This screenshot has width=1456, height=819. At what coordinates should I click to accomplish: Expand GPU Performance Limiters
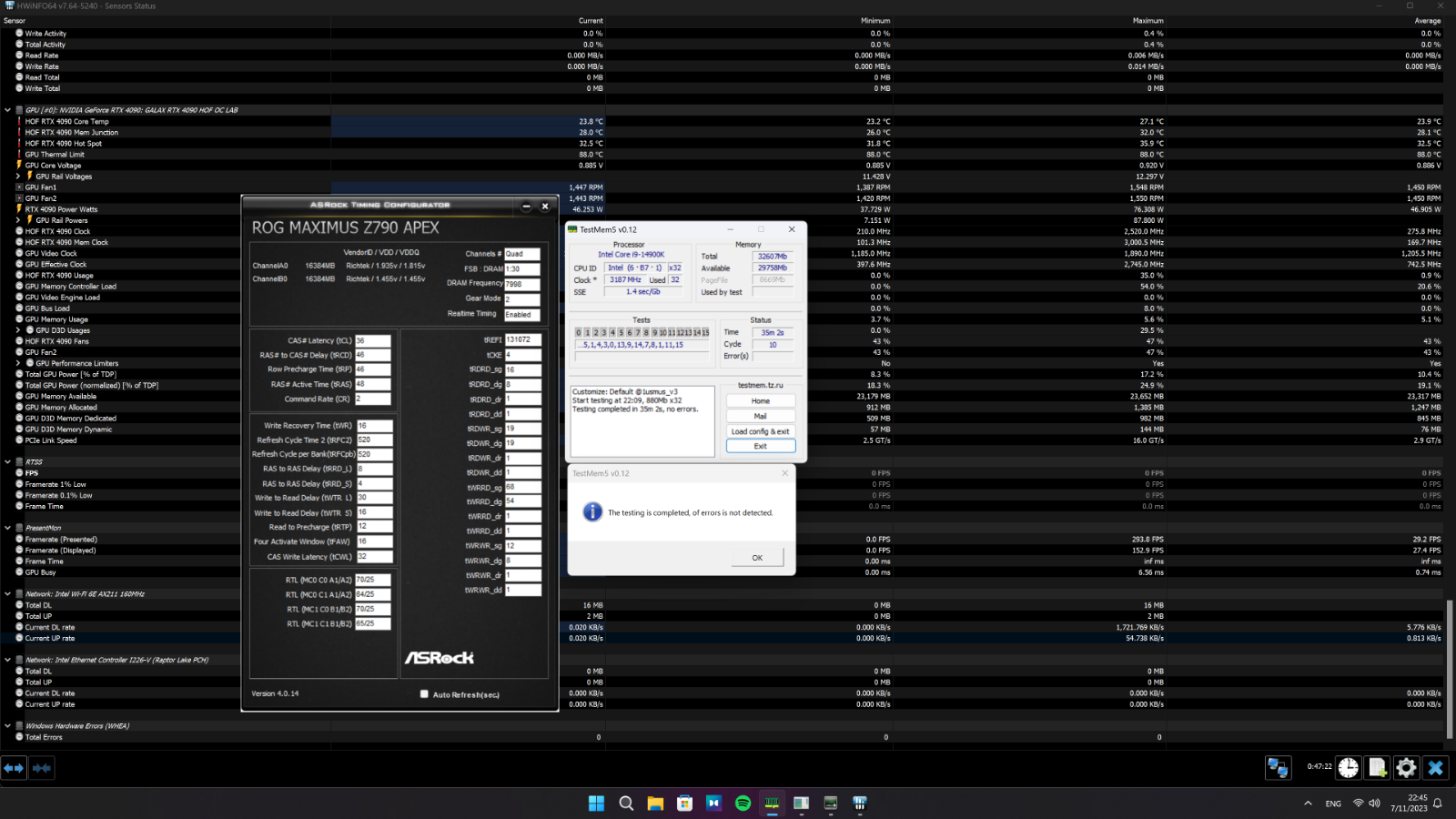tap(18, 363)
